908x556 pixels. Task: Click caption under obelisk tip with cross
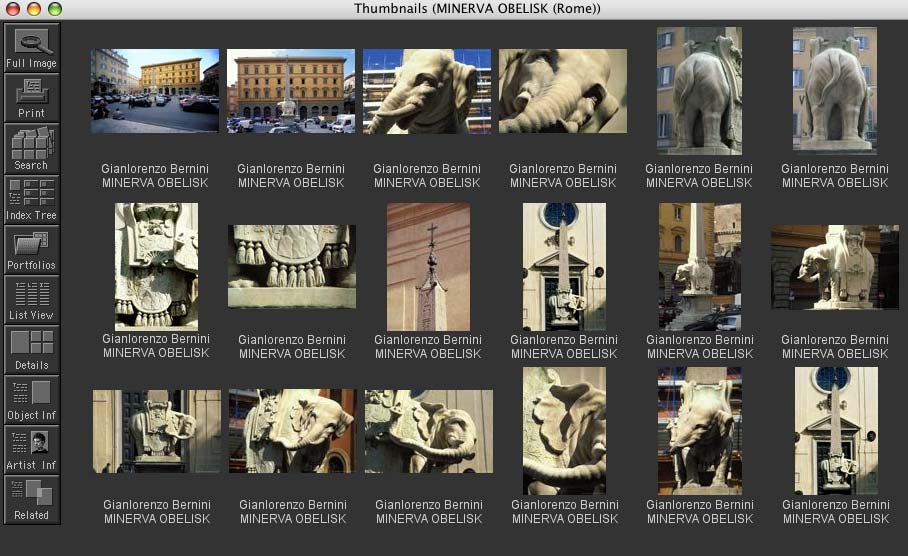click(428, 346)
